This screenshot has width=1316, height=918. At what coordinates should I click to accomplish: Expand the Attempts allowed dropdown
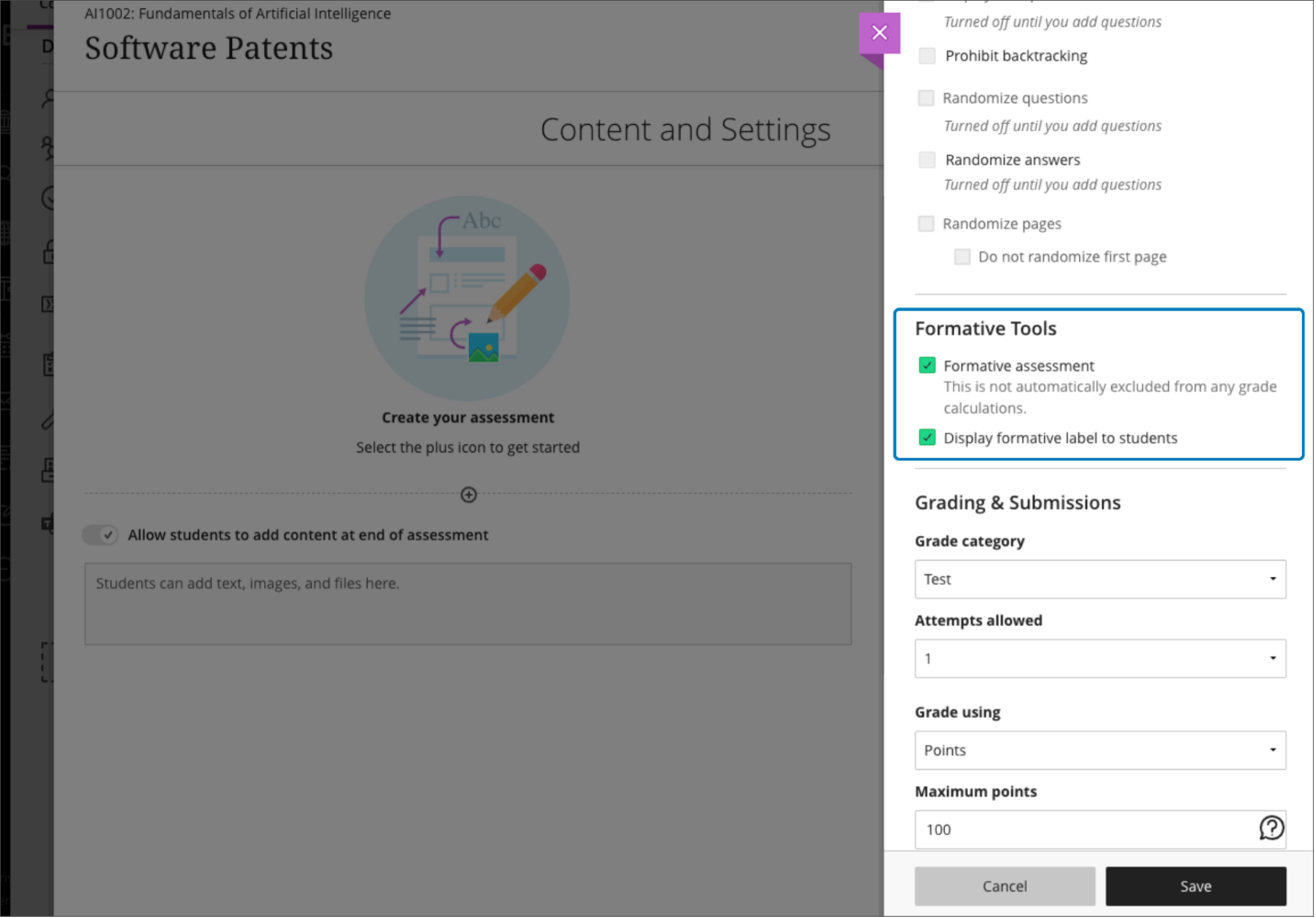tap(1099, 659)
